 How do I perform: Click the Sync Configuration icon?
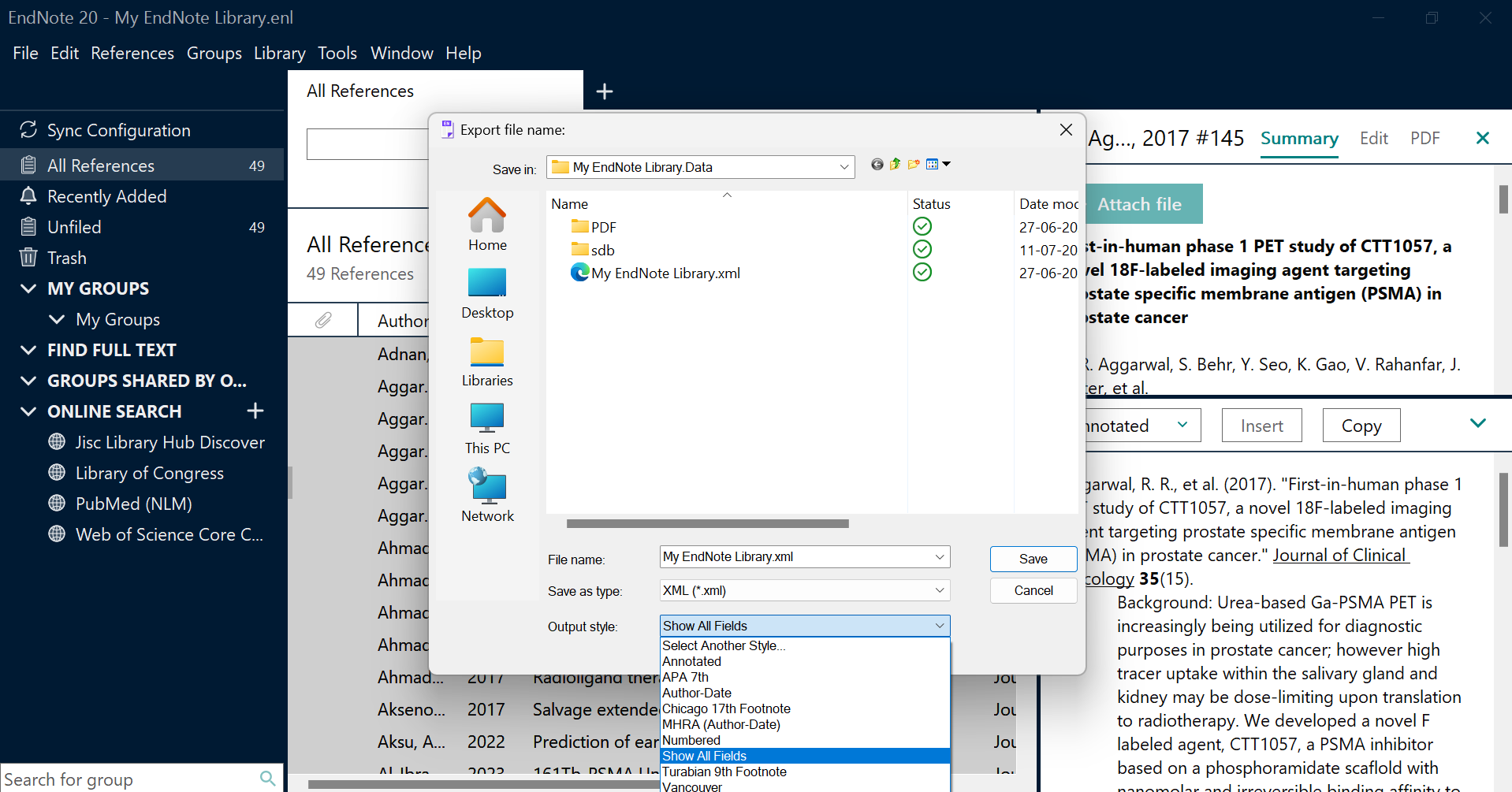(28, 129)
